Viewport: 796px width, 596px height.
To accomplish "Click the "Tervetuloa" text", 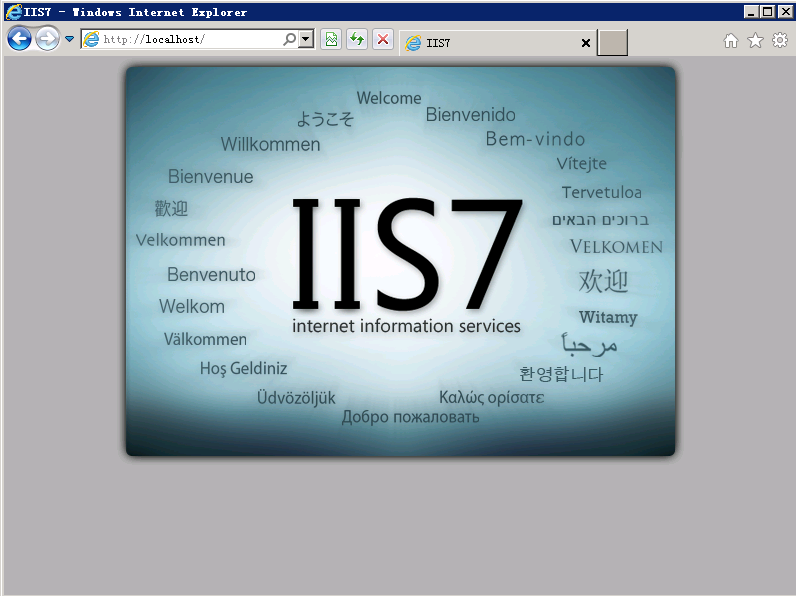I will tap(602, 192).
